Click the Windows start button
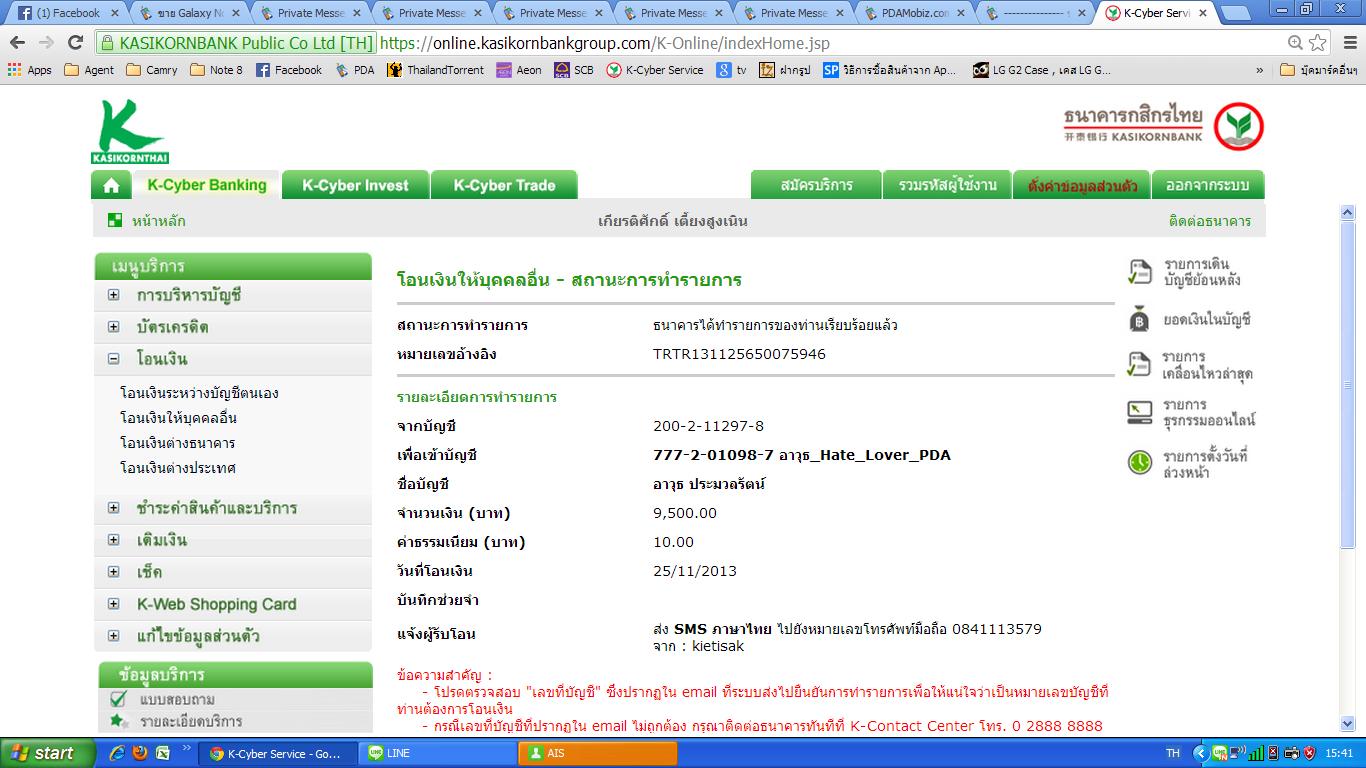The image size is (1366, 768). pyautogui.click(x=46, y=753)
